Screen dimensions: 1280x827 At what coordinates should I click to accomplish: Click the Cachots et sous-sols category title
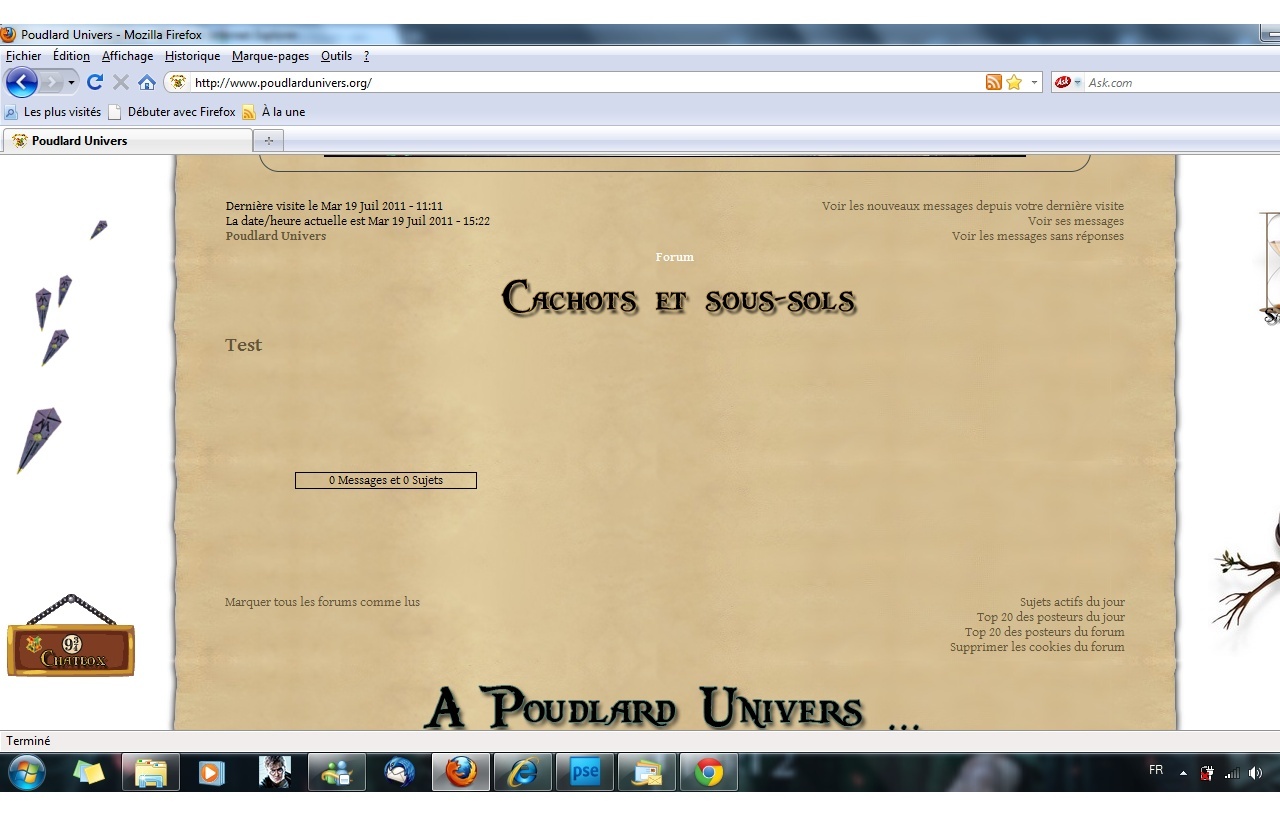tap(678, 298)
